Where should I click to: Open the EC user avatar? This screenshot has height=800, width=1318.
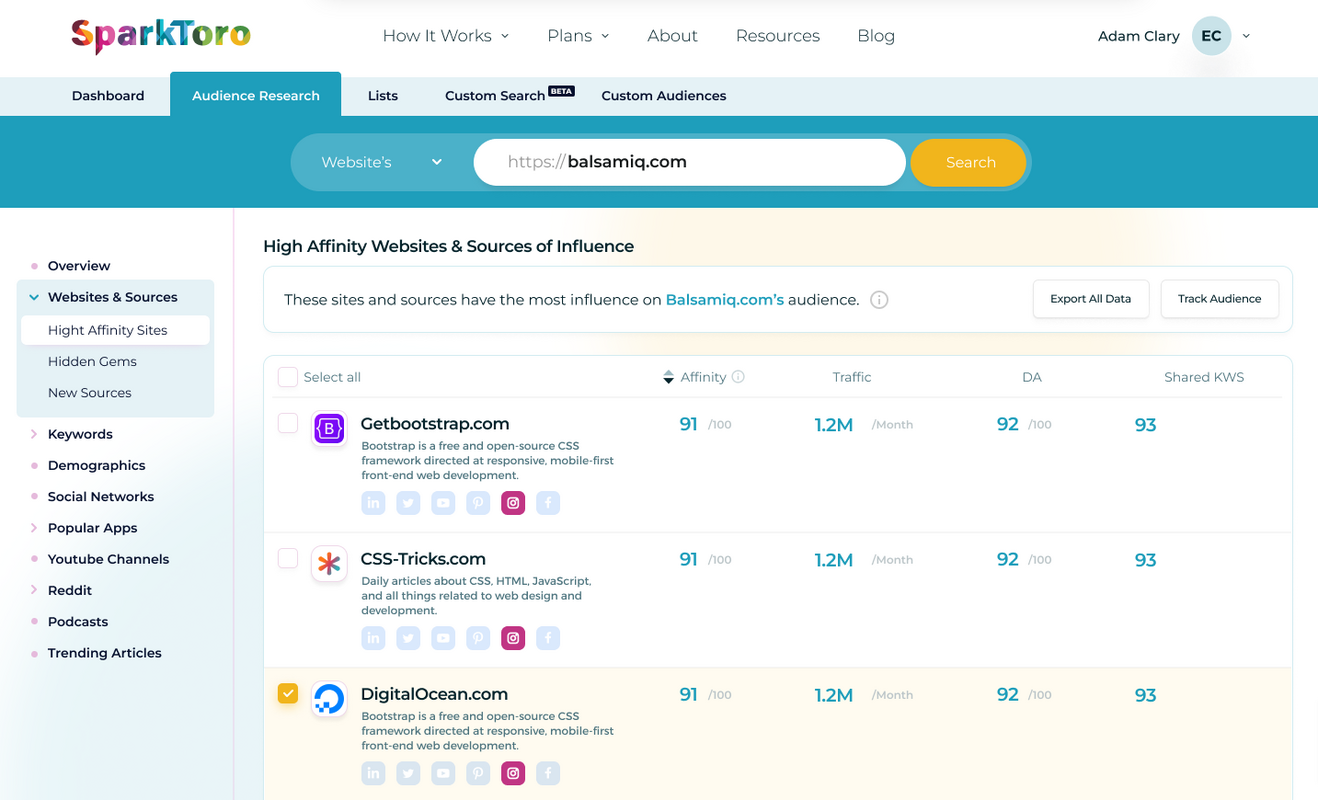coord(1211,36)
